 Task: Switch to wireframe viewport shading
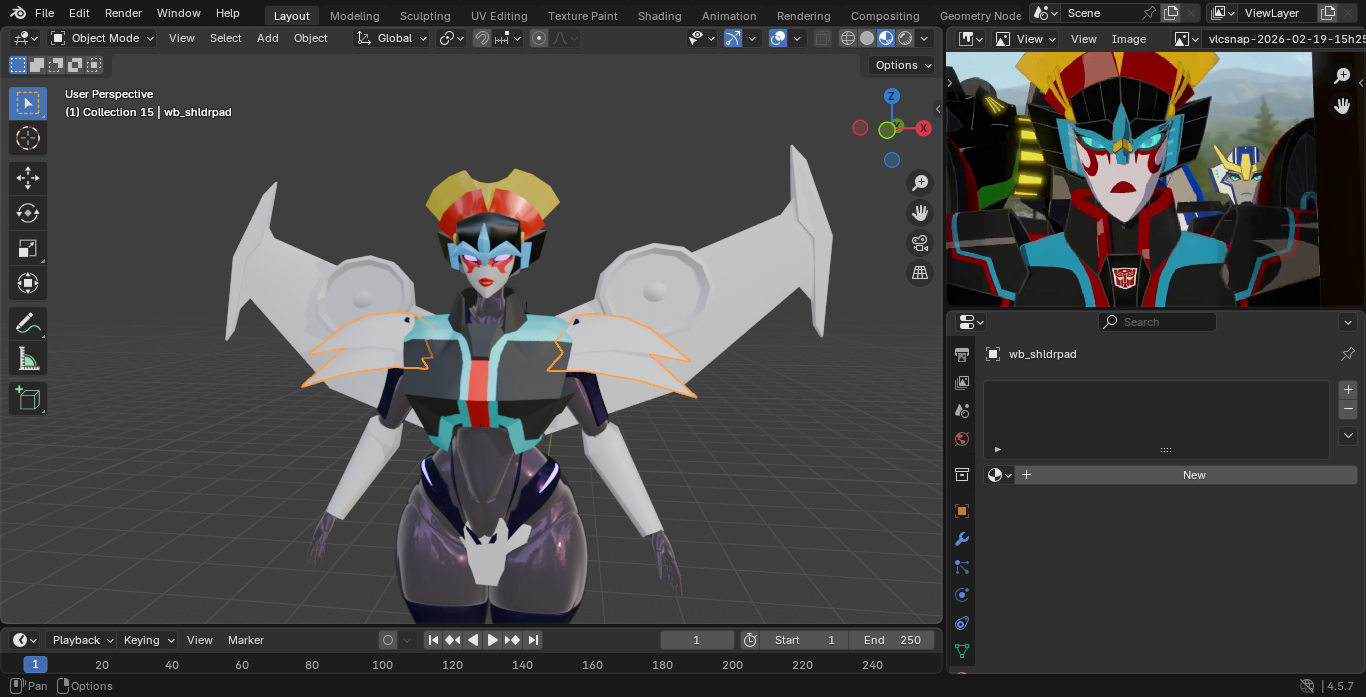[x=848, y=38]
